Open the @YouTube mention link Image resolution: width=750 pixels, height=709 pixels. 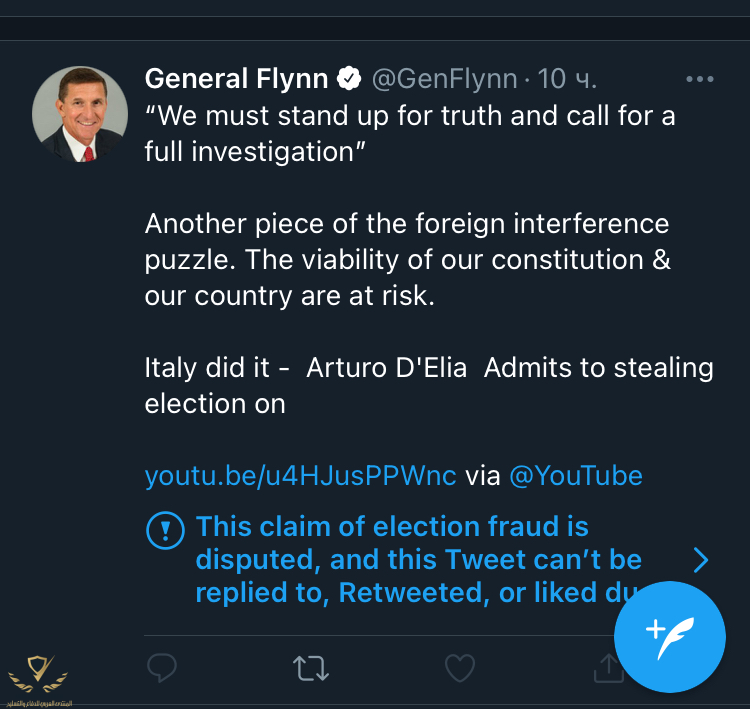click(x=576, y=475)
